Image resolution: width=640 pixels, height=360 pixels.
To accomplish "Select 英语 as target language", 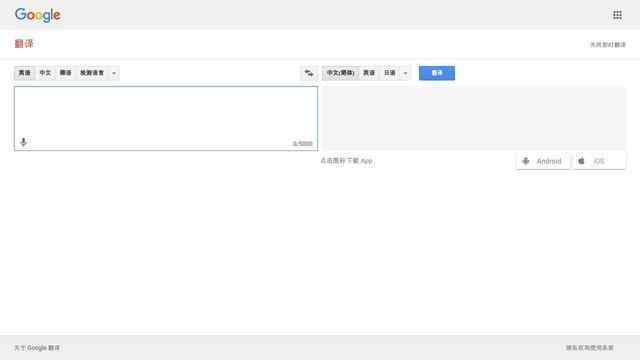I will [369, 73].
